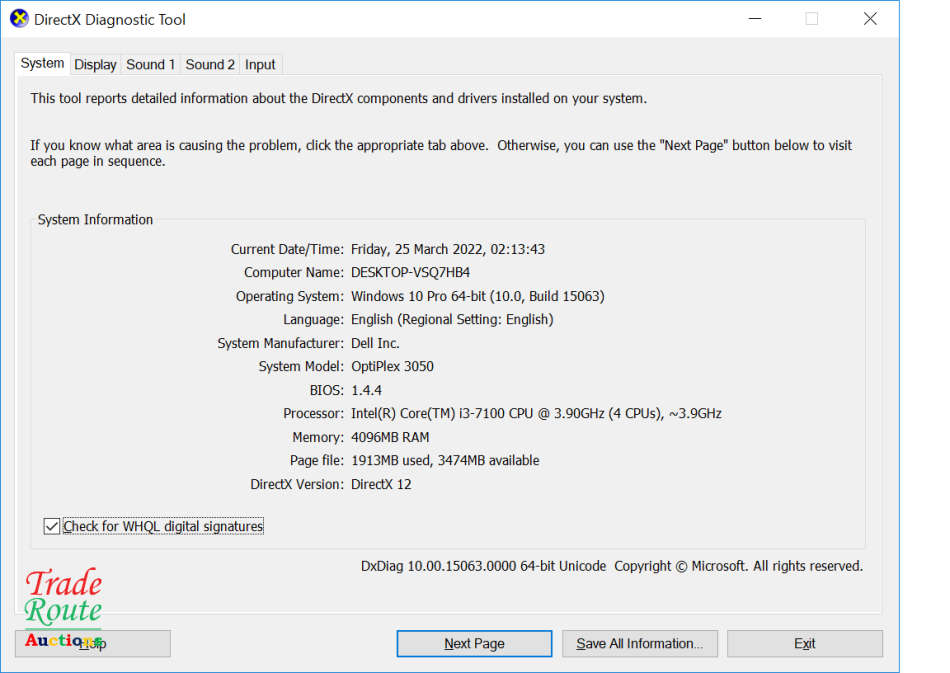Image resolution: width=950 pixels, height=673 pixels.
Task: Toggle Check for WHQL digital signatures
Action: click(52, 526)
